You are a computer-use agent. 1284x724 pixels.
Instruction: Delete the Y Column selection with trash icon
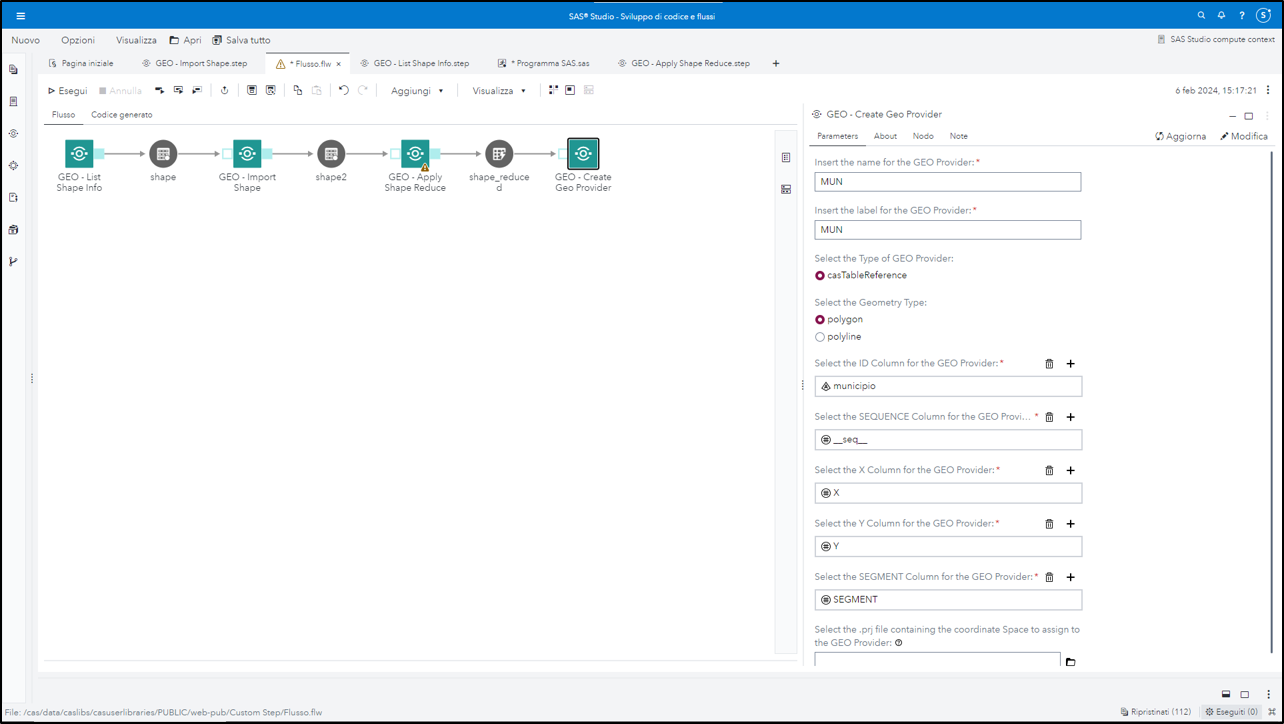pos(1049,524)
